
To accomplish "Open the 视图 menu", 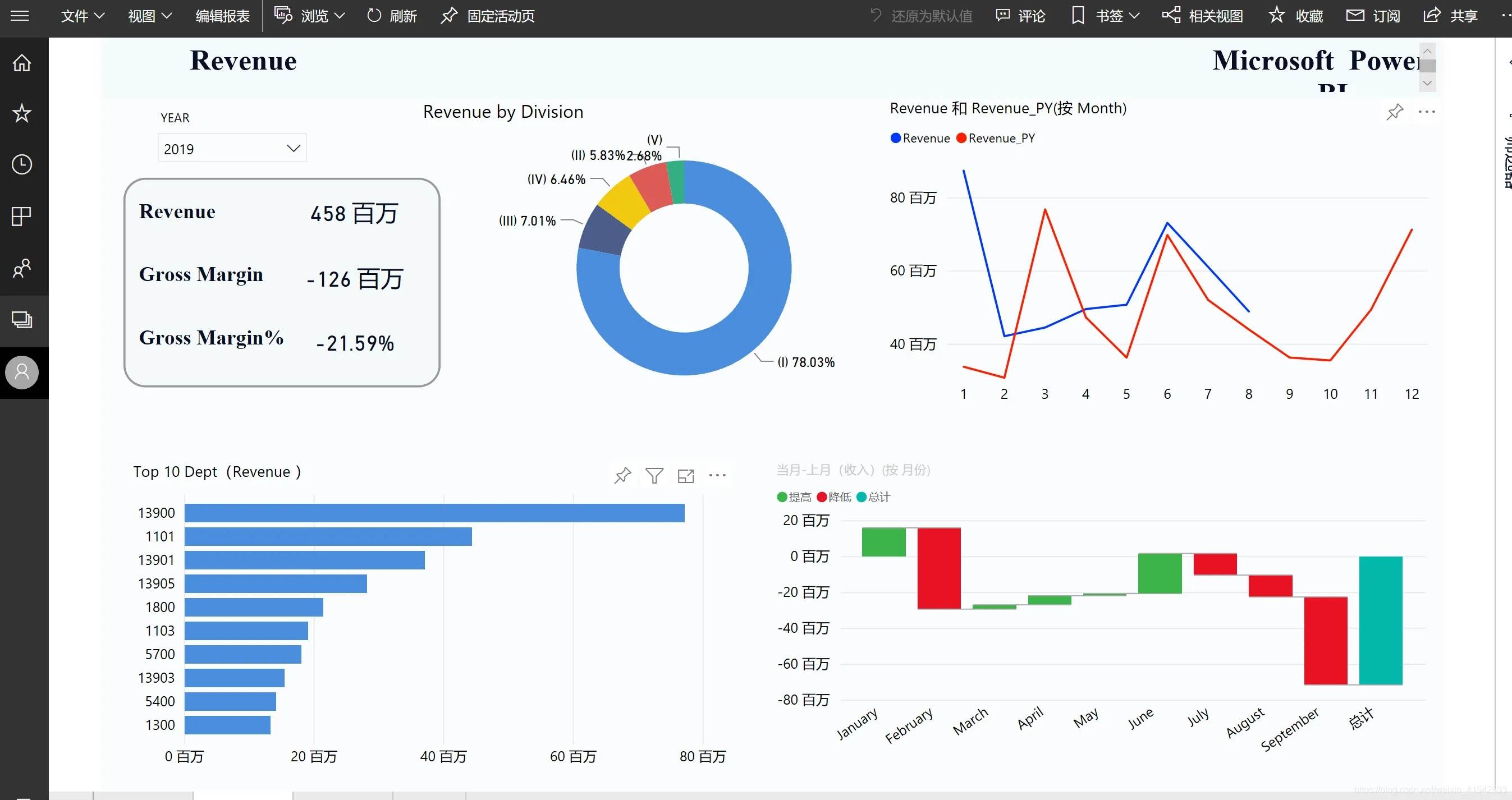I will tap(150, 16).
